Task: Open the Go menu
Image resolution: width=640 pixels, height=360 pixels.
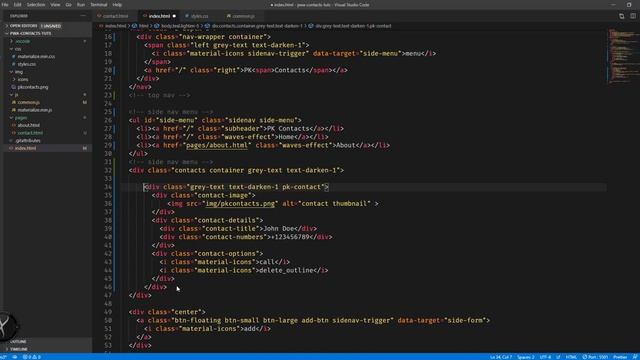Action: tap(69, 4)
